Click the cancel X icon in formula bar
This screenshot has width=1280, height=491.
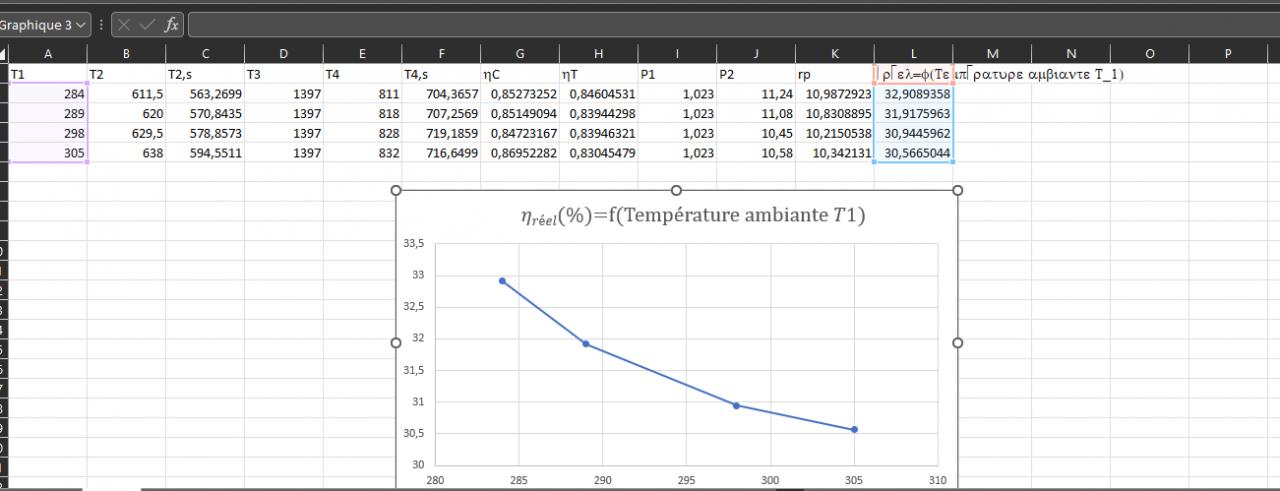click(124, 24)
